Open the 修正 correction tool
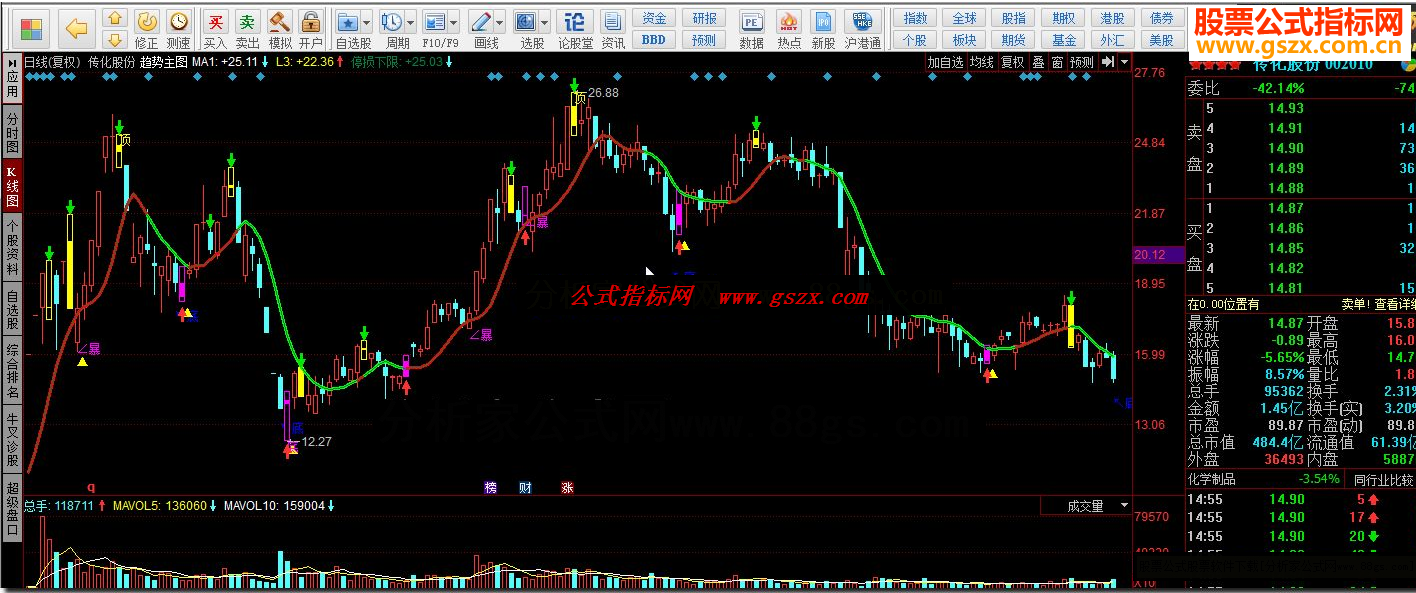This screenshot has height=593, width=1416. tap(146, 28)
